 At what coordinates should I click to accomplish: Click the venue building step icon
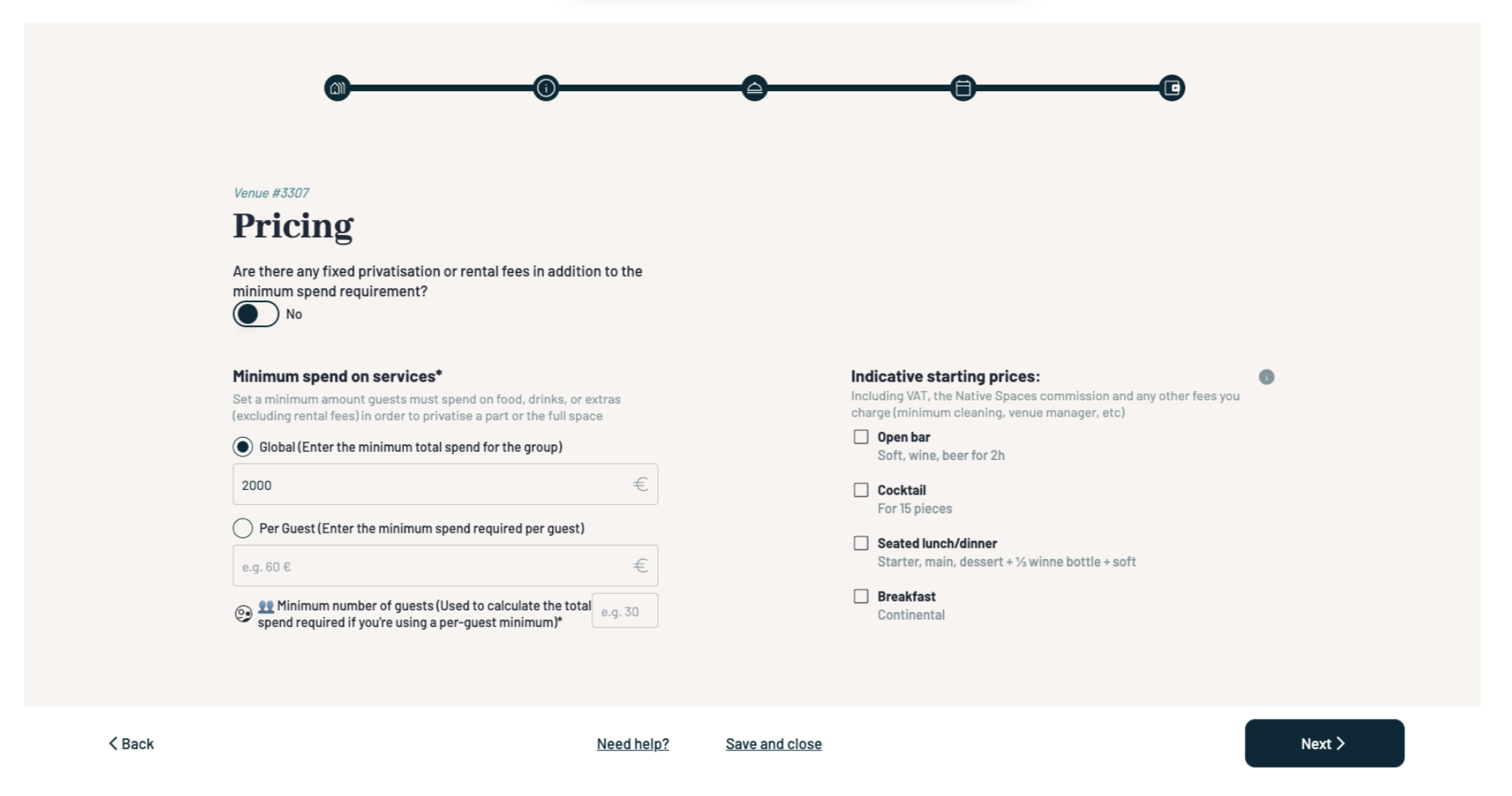pos(338,88)
